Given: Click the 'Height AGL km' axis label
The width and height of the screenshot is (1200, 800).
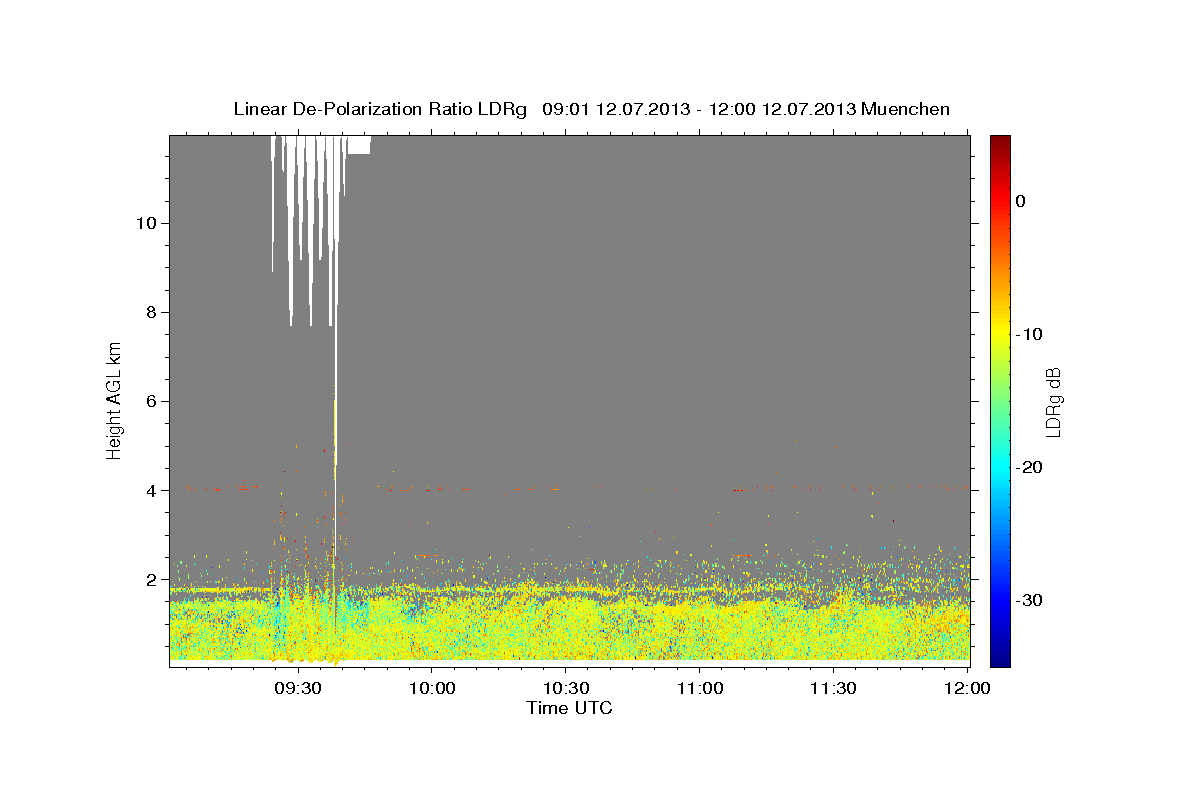Looking at the screenshot, I should [x=114, y=400].
